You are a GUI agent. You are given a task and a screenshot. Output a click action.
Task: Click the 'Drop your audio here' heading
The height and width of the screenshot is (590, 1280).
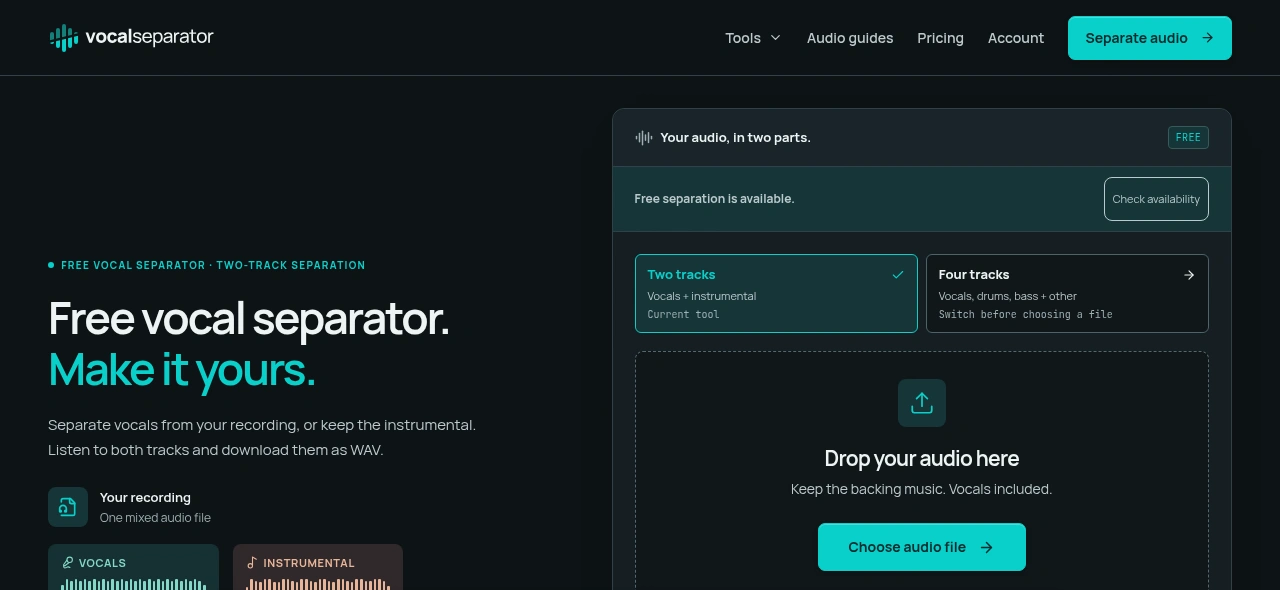(922, 459)
